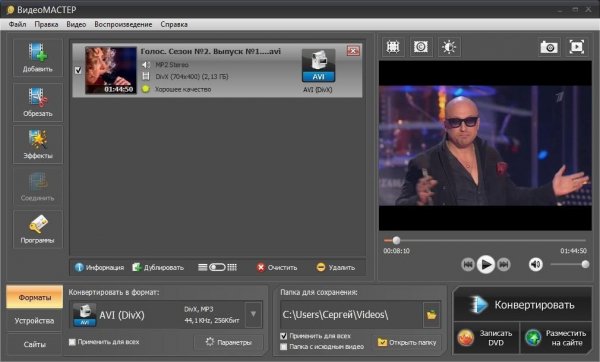This screenshot has width=600, height=362.
Task: Click the DivX (704x400) video info
Action: 192,77
